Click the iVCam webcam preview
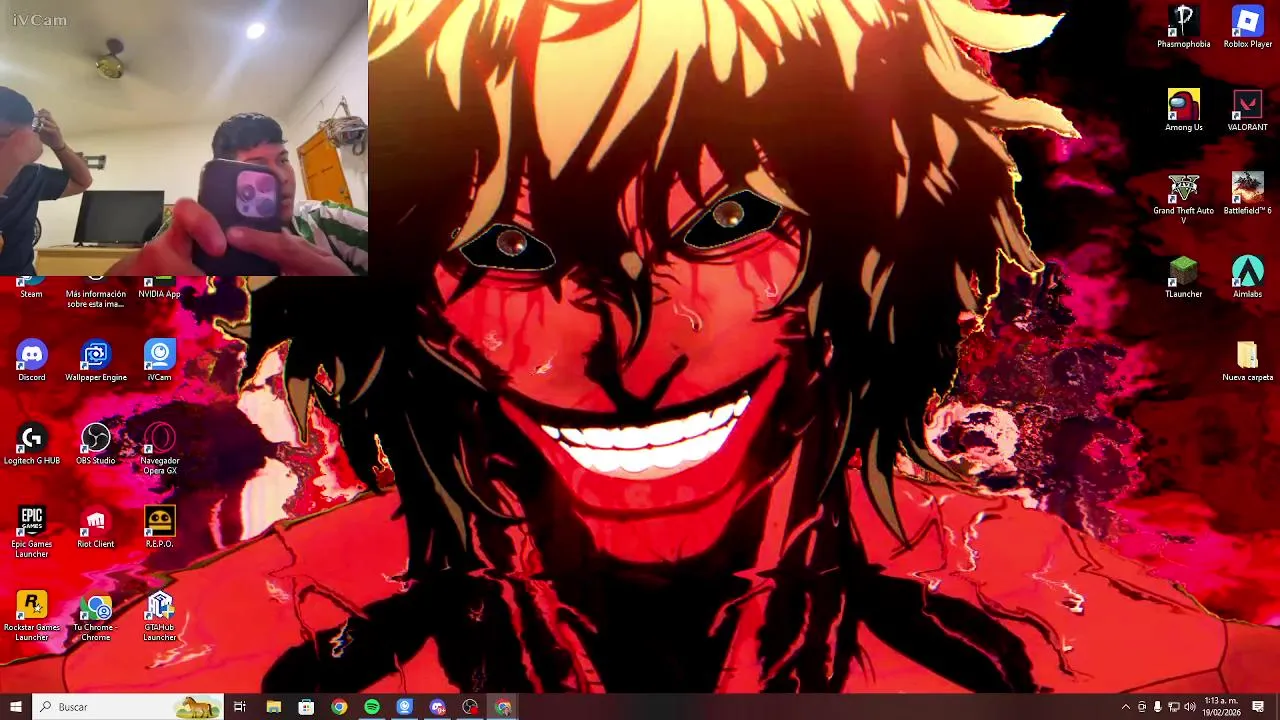This screenshot has width=1280, height=720. tap(184, 138)
